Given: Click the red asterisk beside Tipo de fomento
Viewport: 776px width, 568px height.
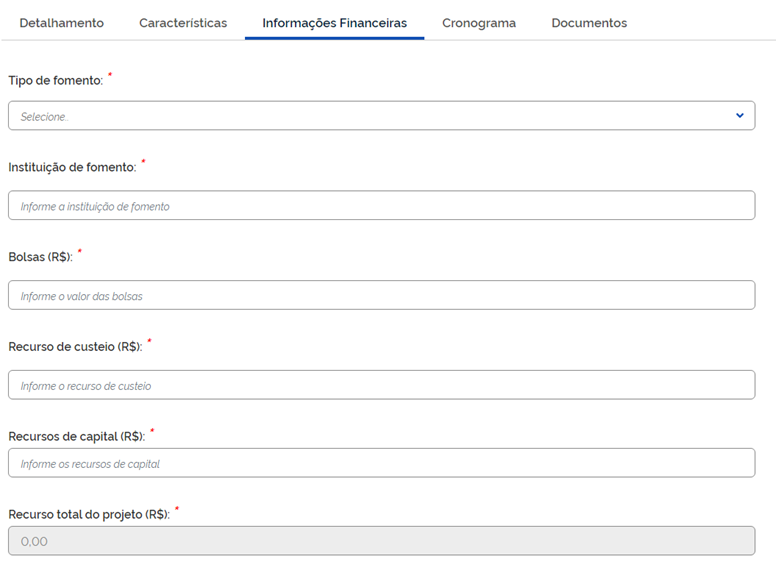Looking at the screenshot, I should [110, 76].
